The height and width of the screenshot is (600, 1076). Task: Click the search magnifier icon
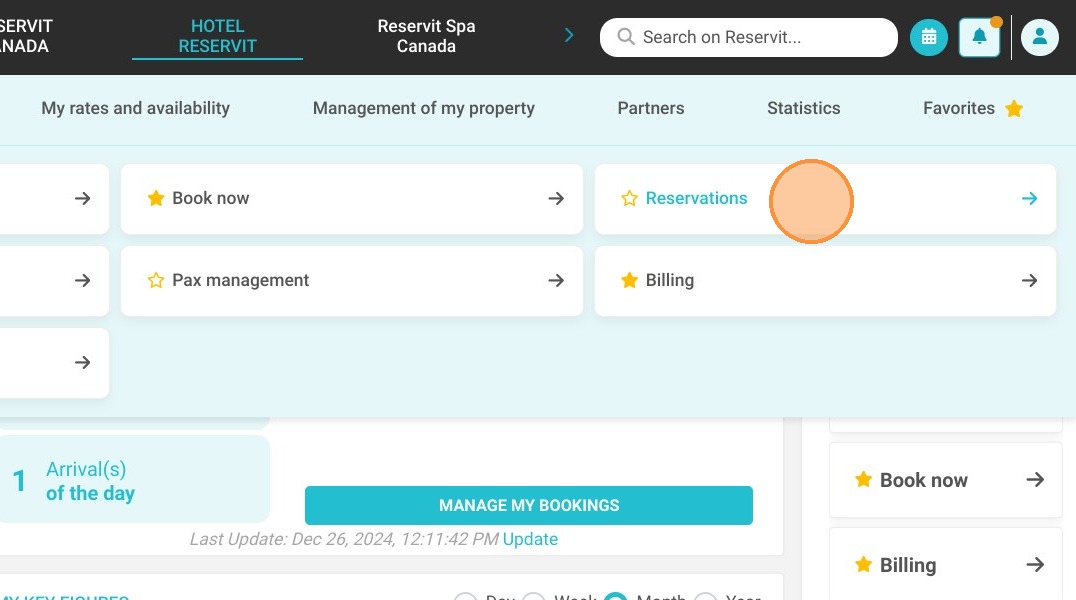[625, 36]
